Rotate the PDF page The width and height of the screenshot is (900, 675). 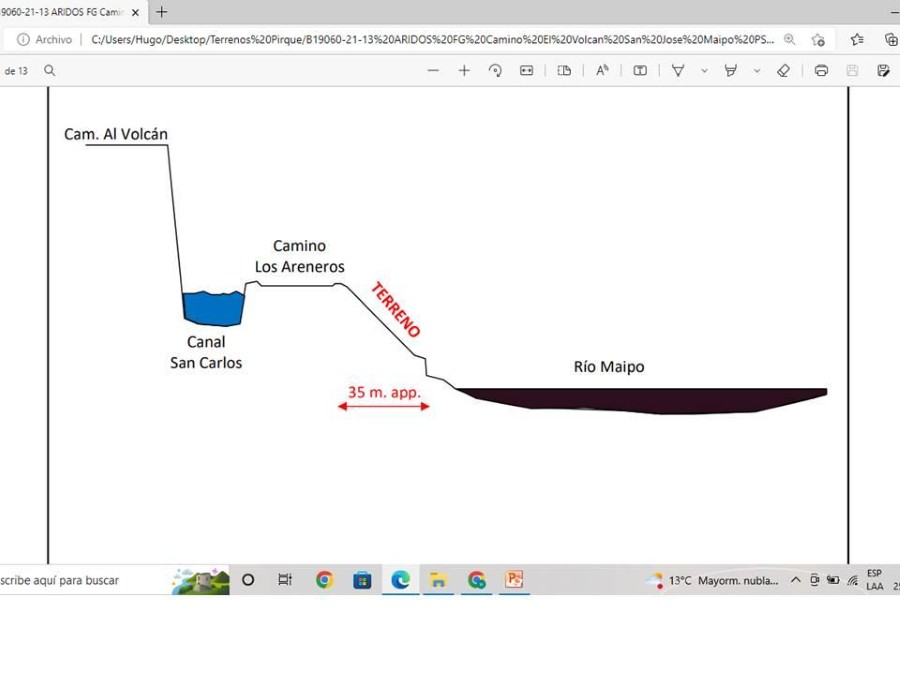pyautogui.click(x=495, y=71)
